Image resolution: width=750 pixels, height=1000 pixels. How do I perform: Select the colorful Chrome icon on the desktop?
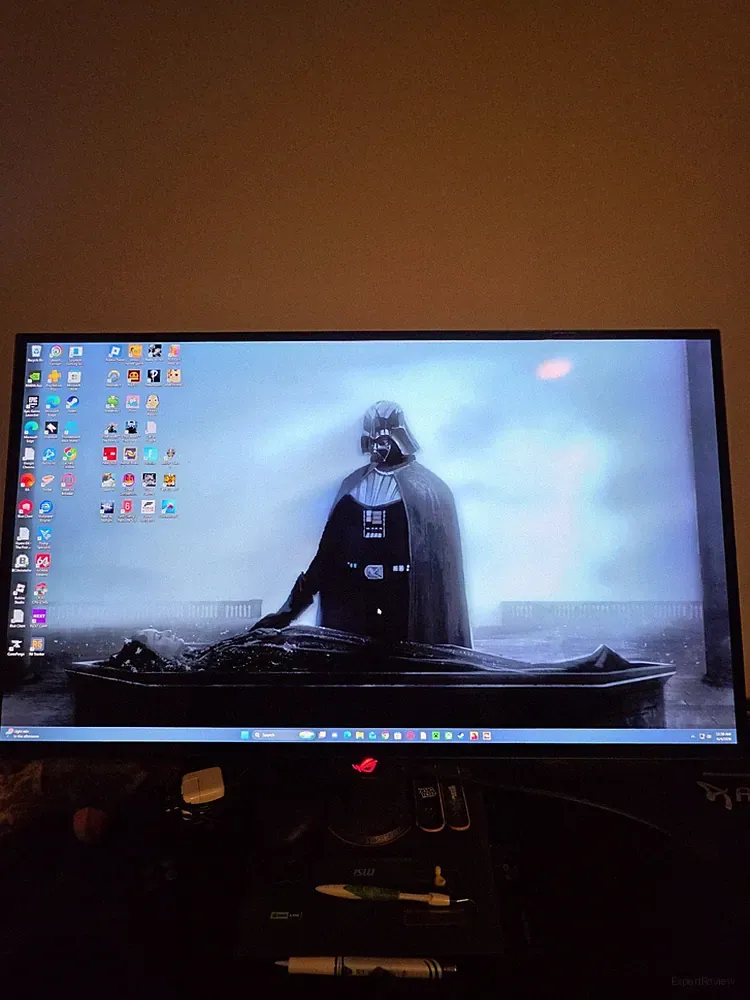pos(70,454)
